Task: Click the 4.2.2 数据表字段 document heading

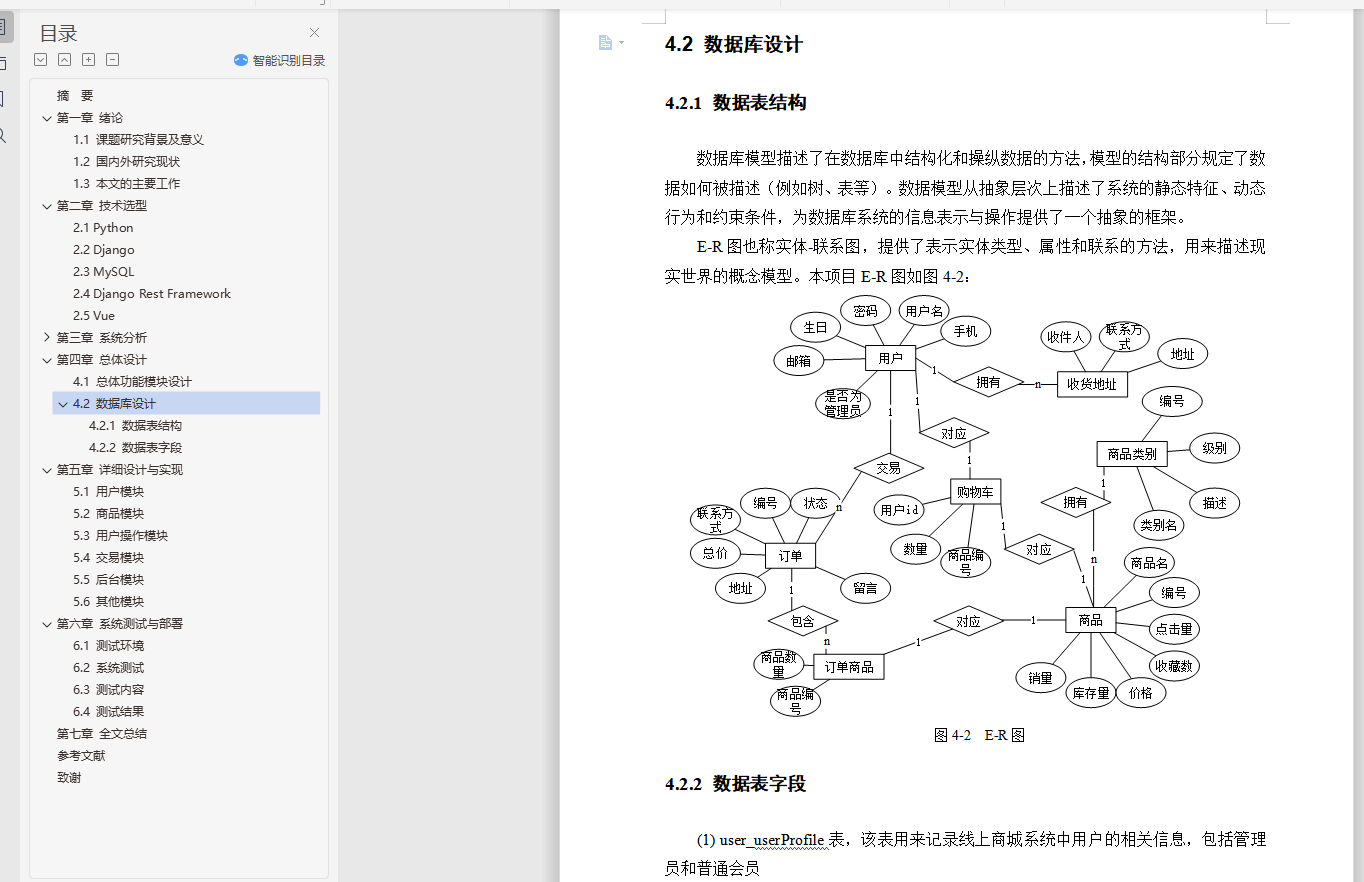Action: tap(735, 784)
